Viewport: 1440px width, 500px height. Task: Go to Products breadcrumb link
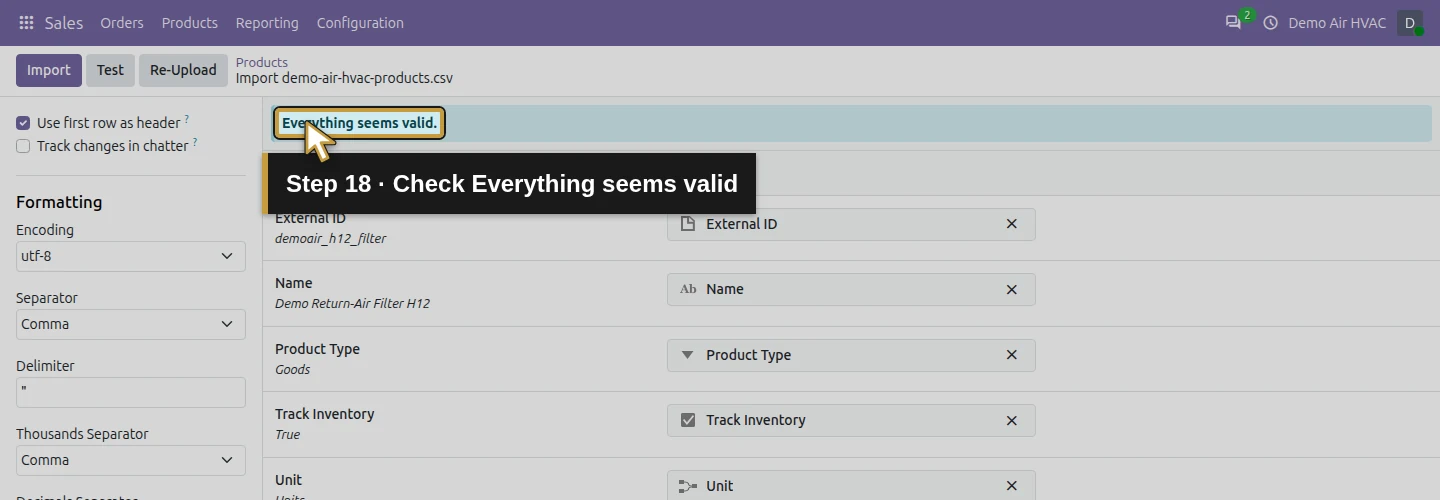[x=262, y=62]
